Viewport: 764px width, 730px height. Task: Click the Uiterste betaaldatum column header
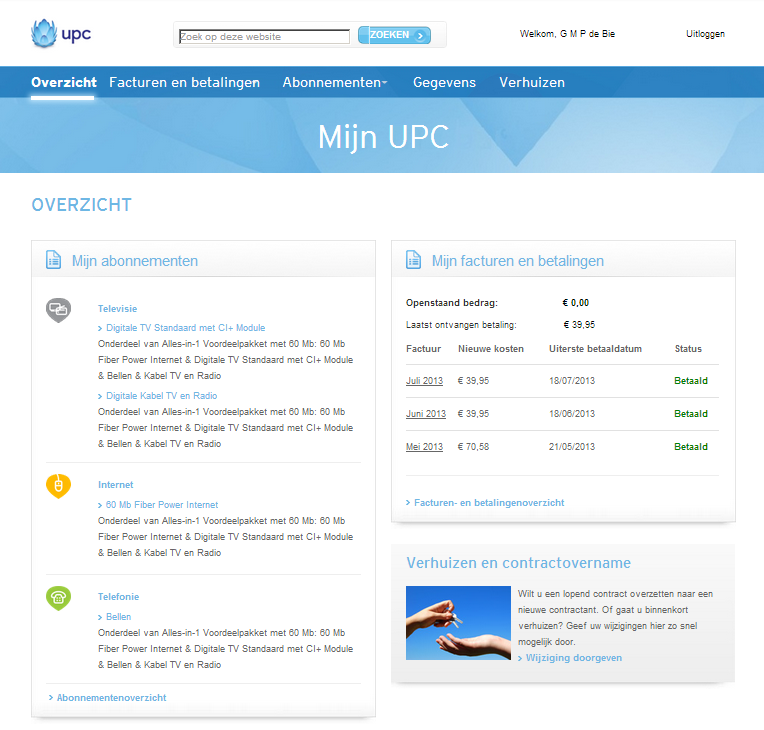(x=595, y=349)
